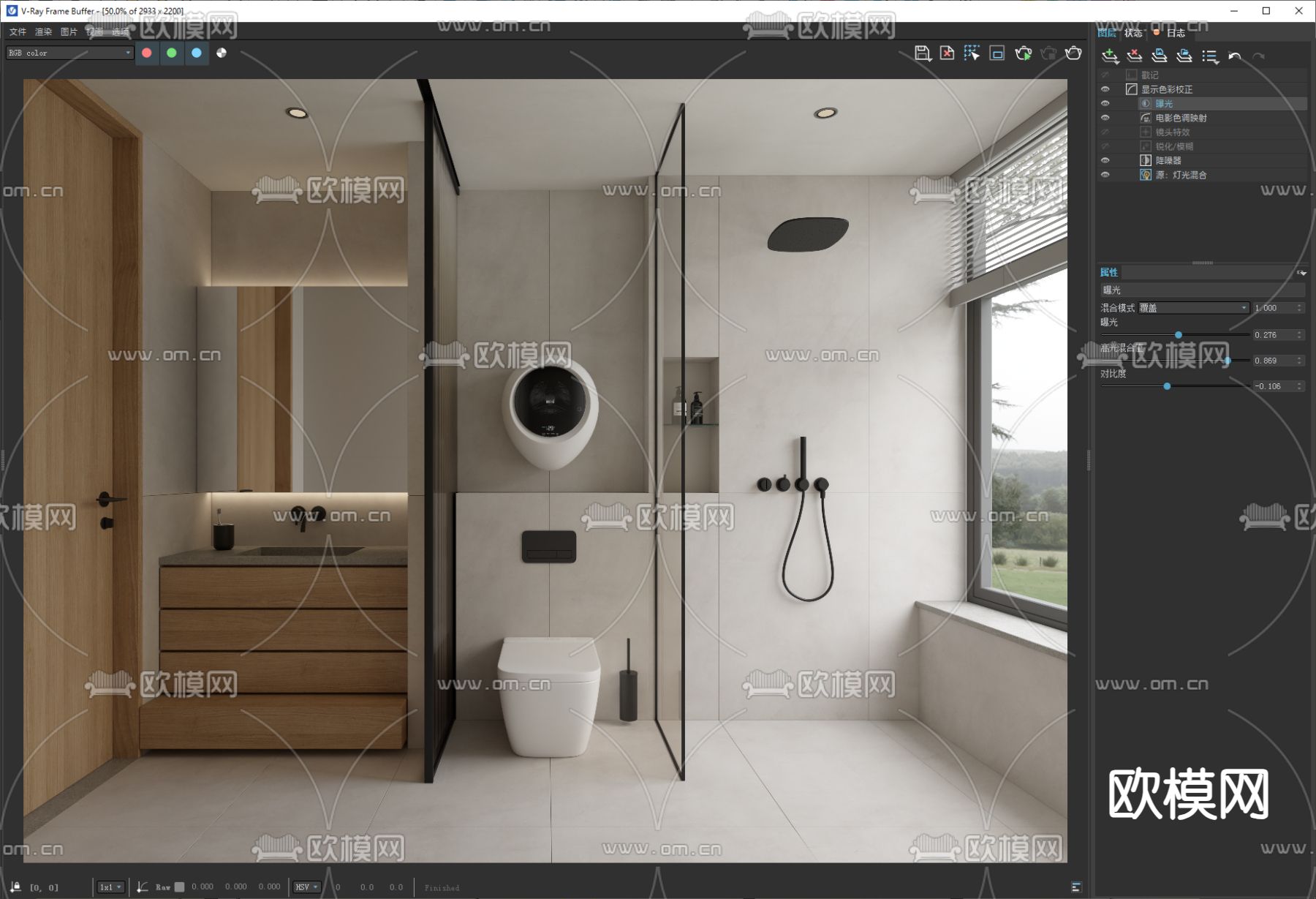Toggle visibility of 电影色调映射 layer
Image resolution: width=1316 pixels, height=899 pixels.
pyautogui.click(x=1105, y=118)
